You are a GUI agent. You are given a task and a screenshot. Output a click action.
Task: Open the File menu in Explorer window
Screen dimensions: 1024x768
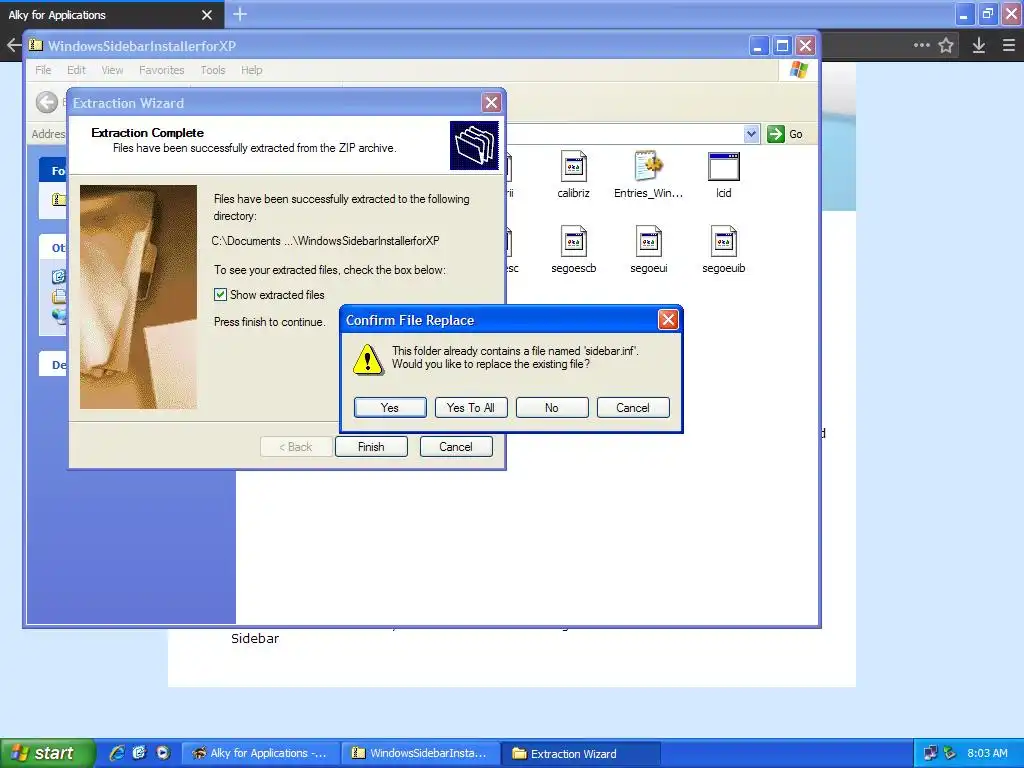pyautogui.click(x=43, y=70)
